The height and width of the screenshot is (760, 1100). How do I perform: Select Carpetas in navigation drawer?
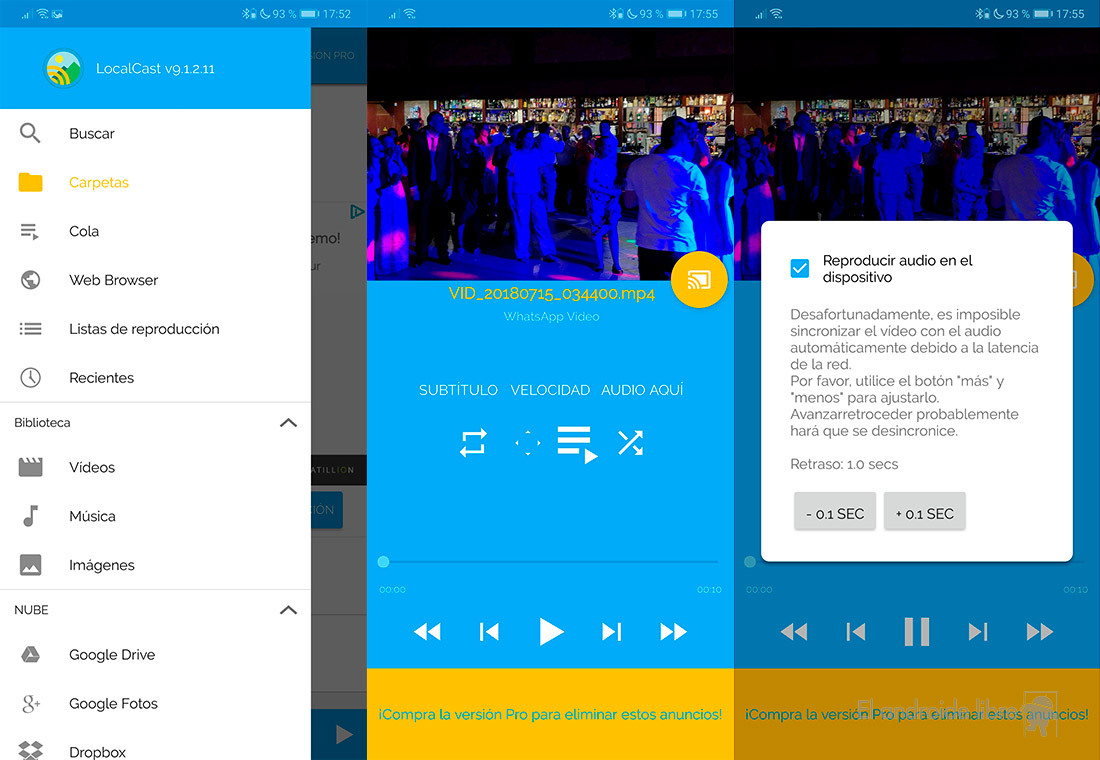[x=98, y=183]
